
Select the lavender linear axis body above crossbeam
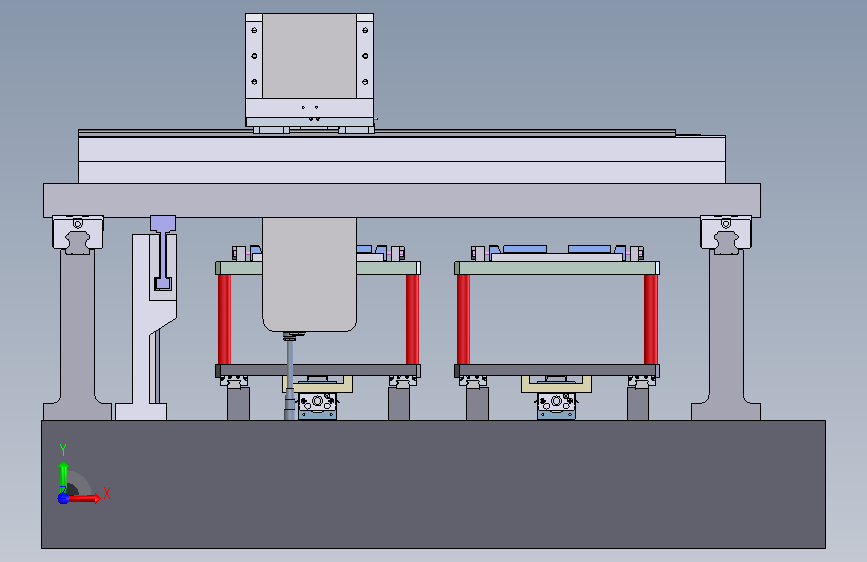[402, 160]
